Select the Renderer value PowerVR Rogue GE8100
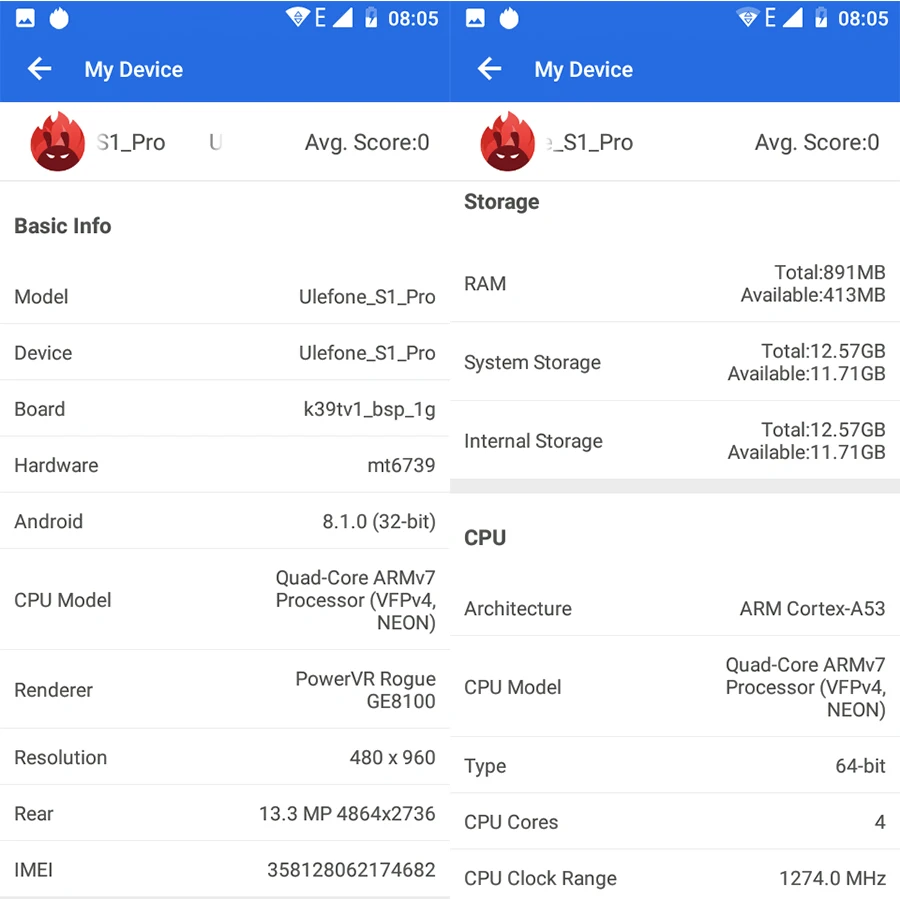The height and width of the screenshot is (899, 900). [366, 689]
